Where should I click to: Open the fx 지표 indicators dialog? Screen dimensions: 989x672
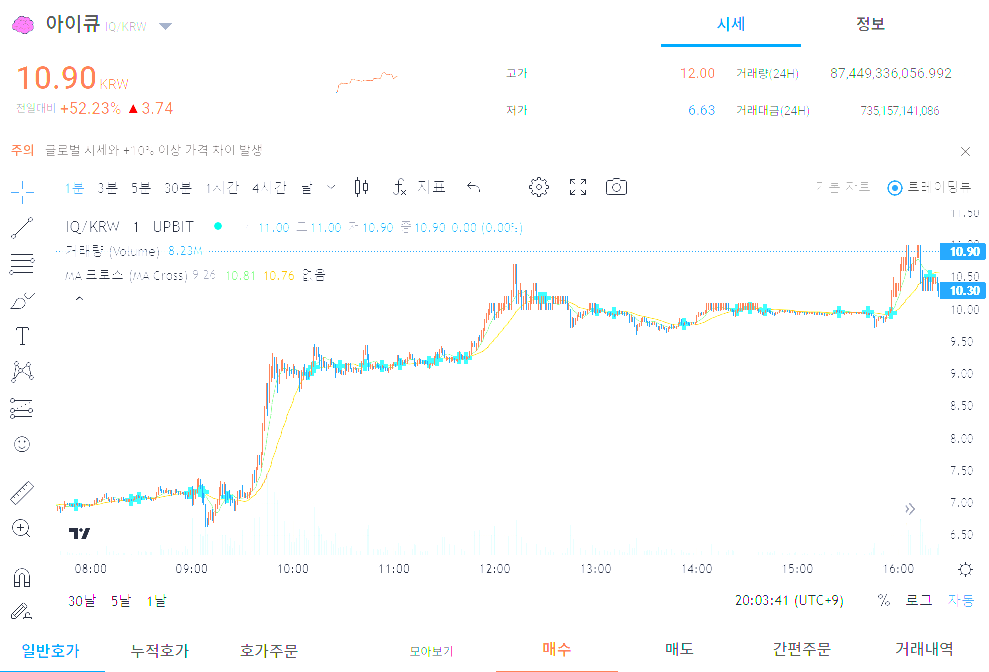419,187
